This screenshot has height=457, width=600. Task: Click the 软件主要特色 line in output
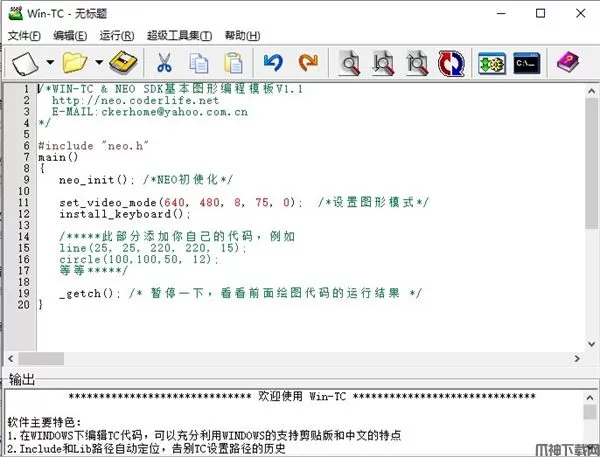coord(44,423)
